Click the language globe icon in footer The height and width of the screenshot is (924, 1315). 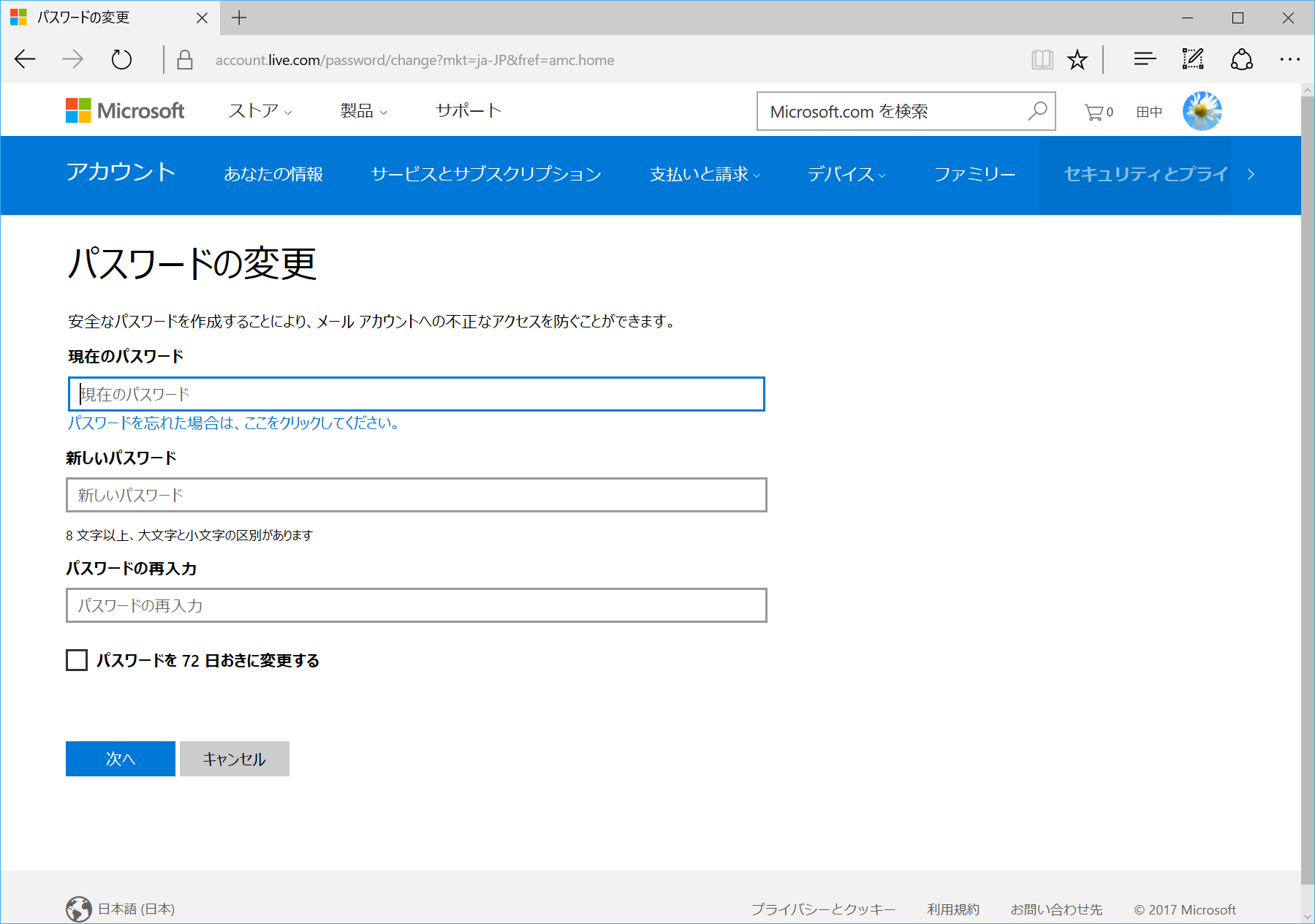(x=78, y=909)
